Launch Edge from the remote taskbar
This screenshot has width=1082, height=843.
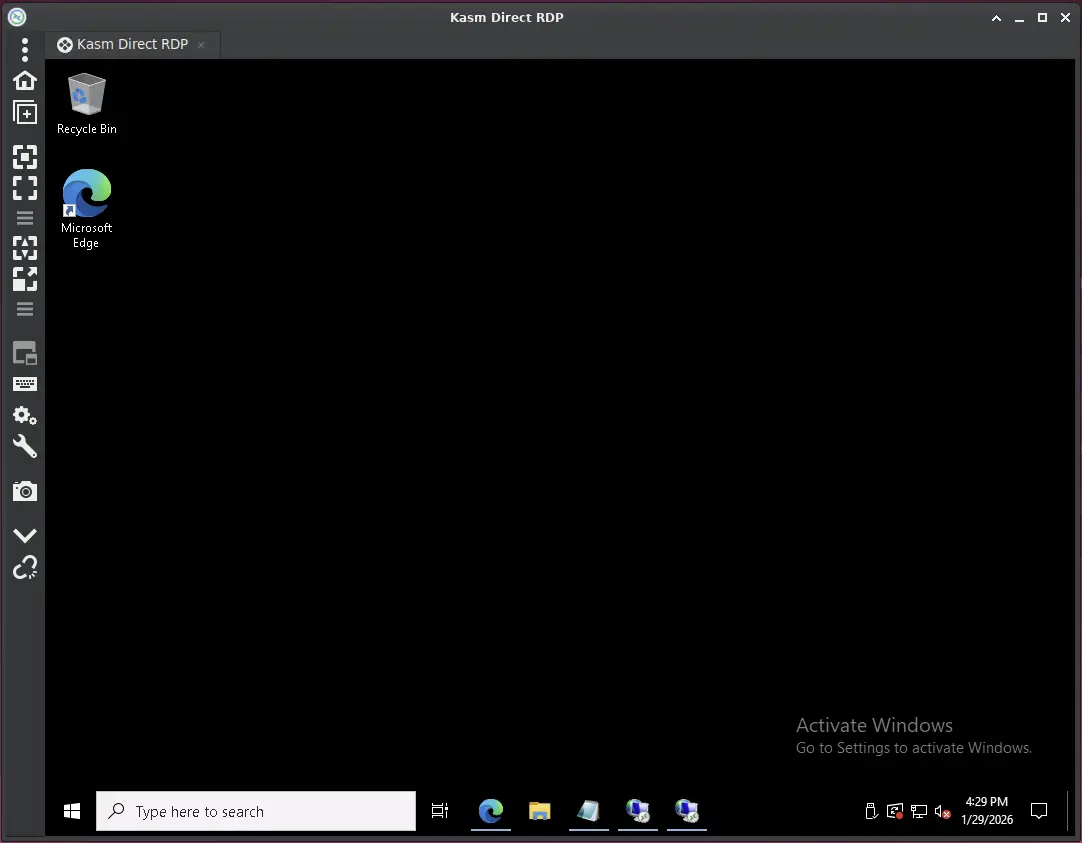491,811
